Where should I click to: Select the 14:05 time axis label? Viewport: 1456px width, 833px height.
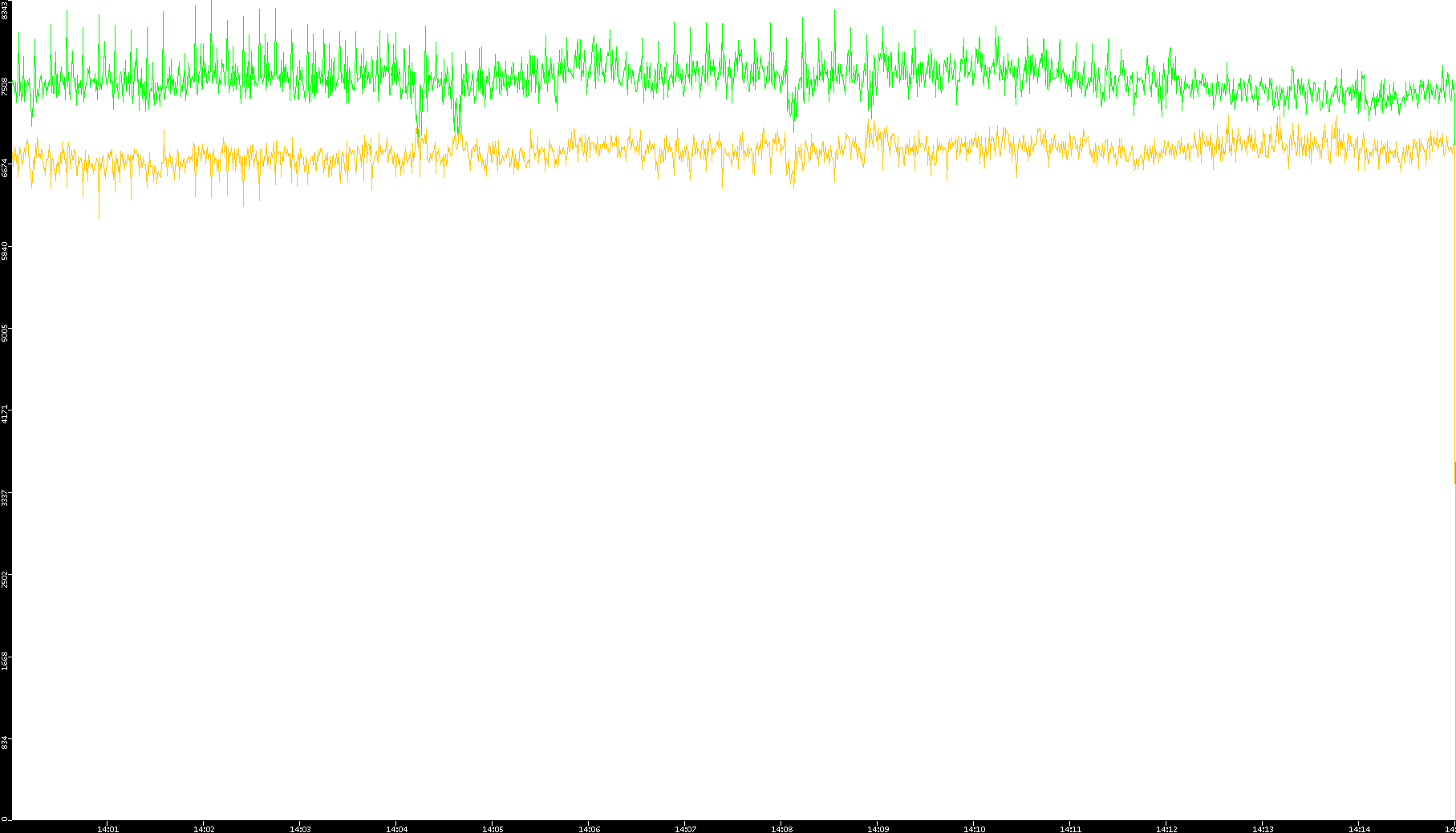[x=493, y=829]
